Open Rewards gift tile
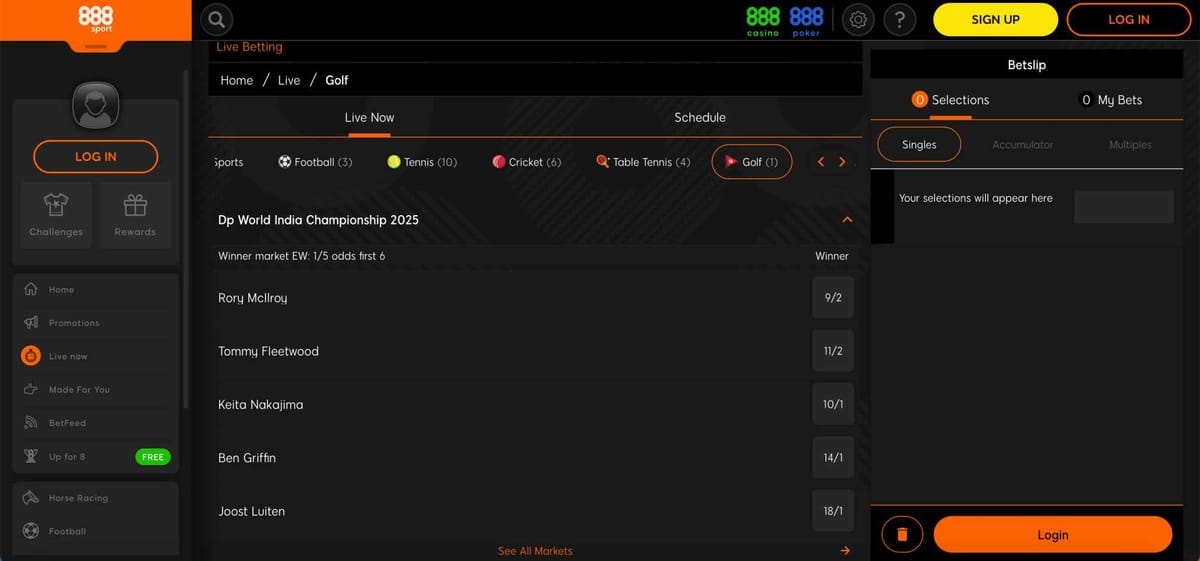Screen dimensions: 1200x561 click(x=135, y=215)
